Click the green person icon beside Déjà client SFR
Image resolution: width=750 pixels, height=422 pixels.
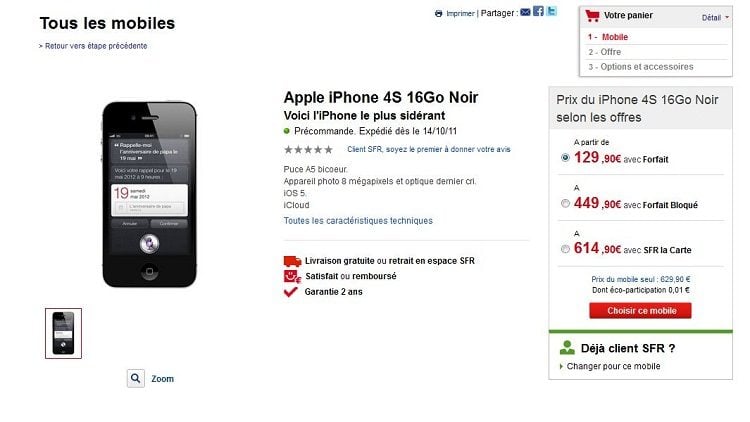(x=567, y=348)
